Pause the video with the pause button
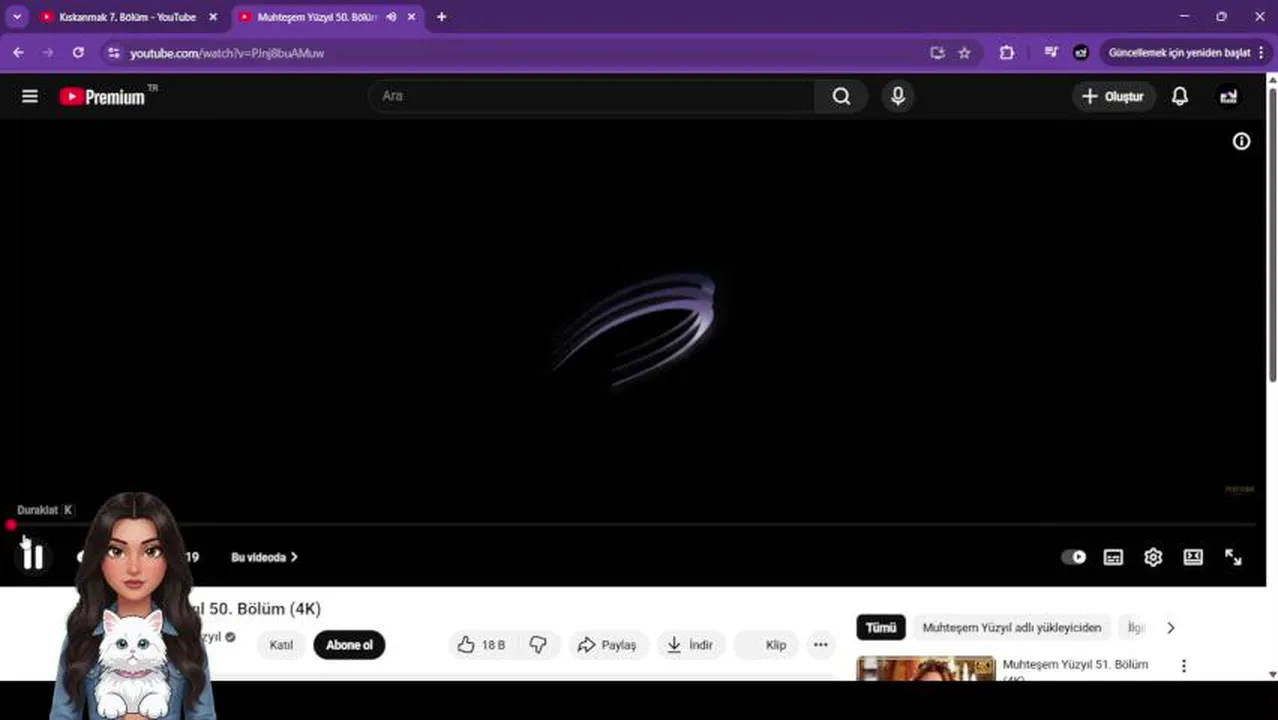Viewport: 1278px width, 720px height. [33, 557]
